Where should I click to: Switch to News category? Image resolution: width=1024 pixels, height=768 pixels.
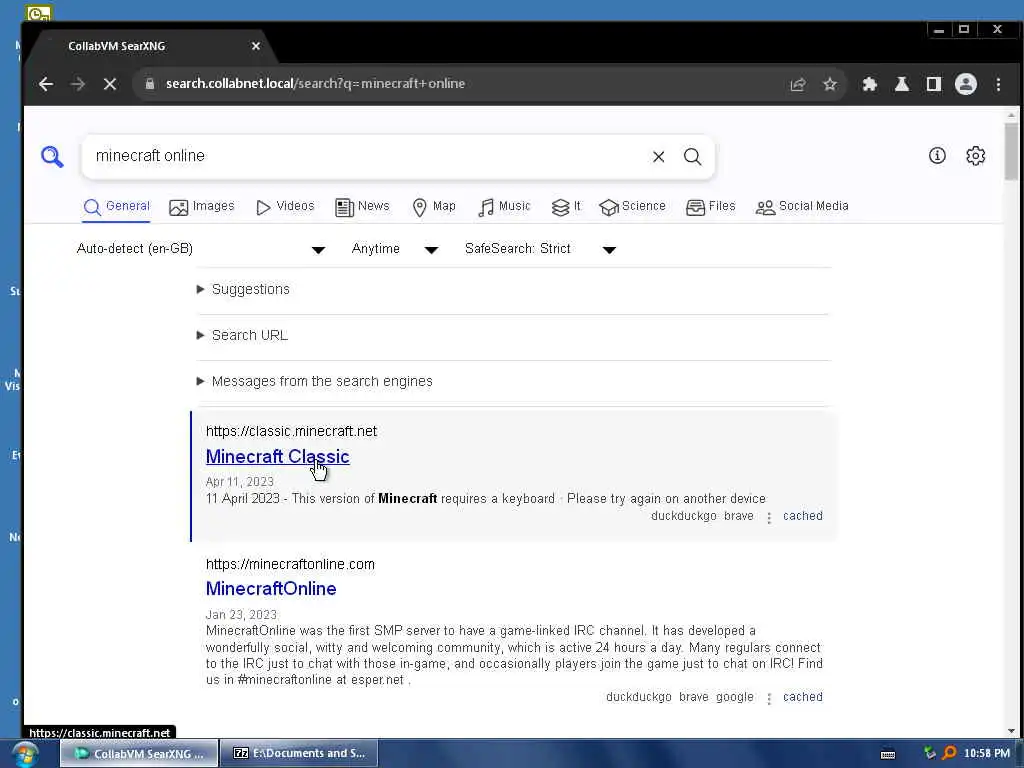click(x=362, y=207)
